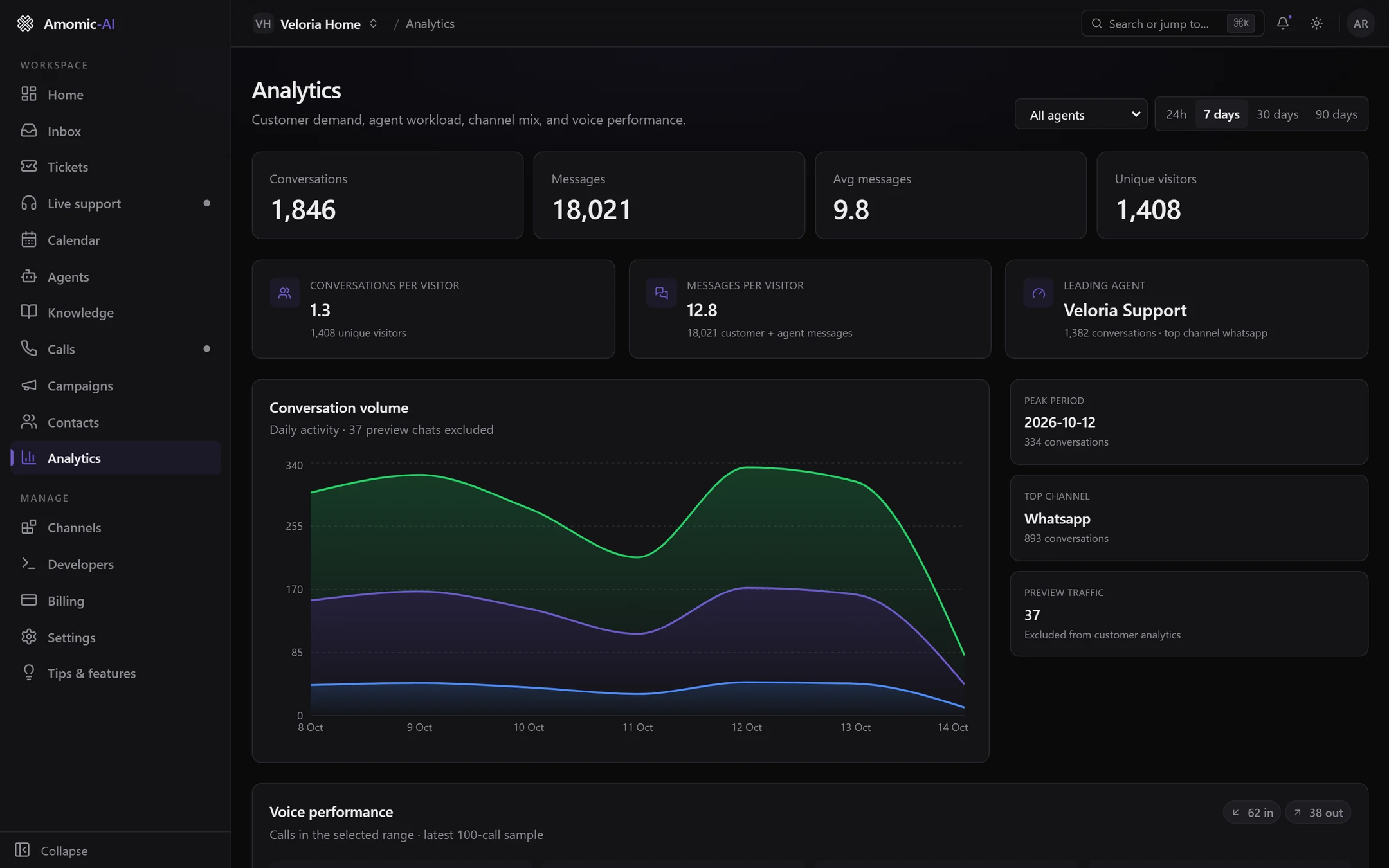Click the Calls status dot
Viewport: 1389px width, 868px height.
pos(206,348)
